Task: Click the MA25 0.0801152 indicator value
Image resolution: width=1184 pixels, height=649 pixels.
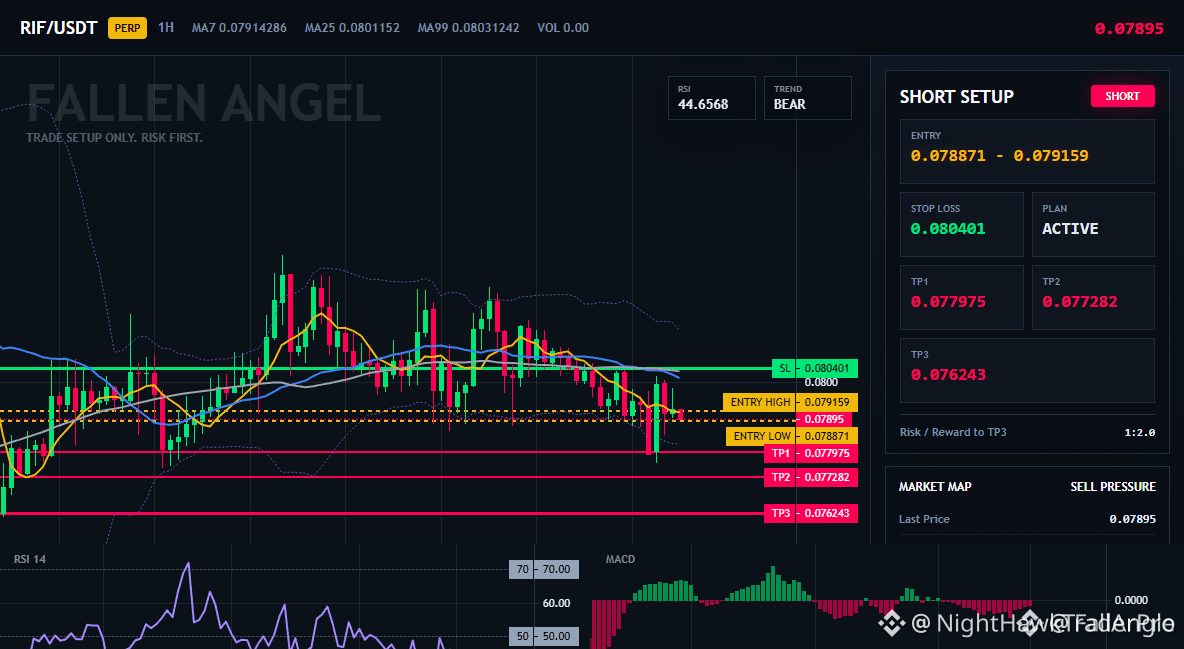Action: (x=352, y=28)
